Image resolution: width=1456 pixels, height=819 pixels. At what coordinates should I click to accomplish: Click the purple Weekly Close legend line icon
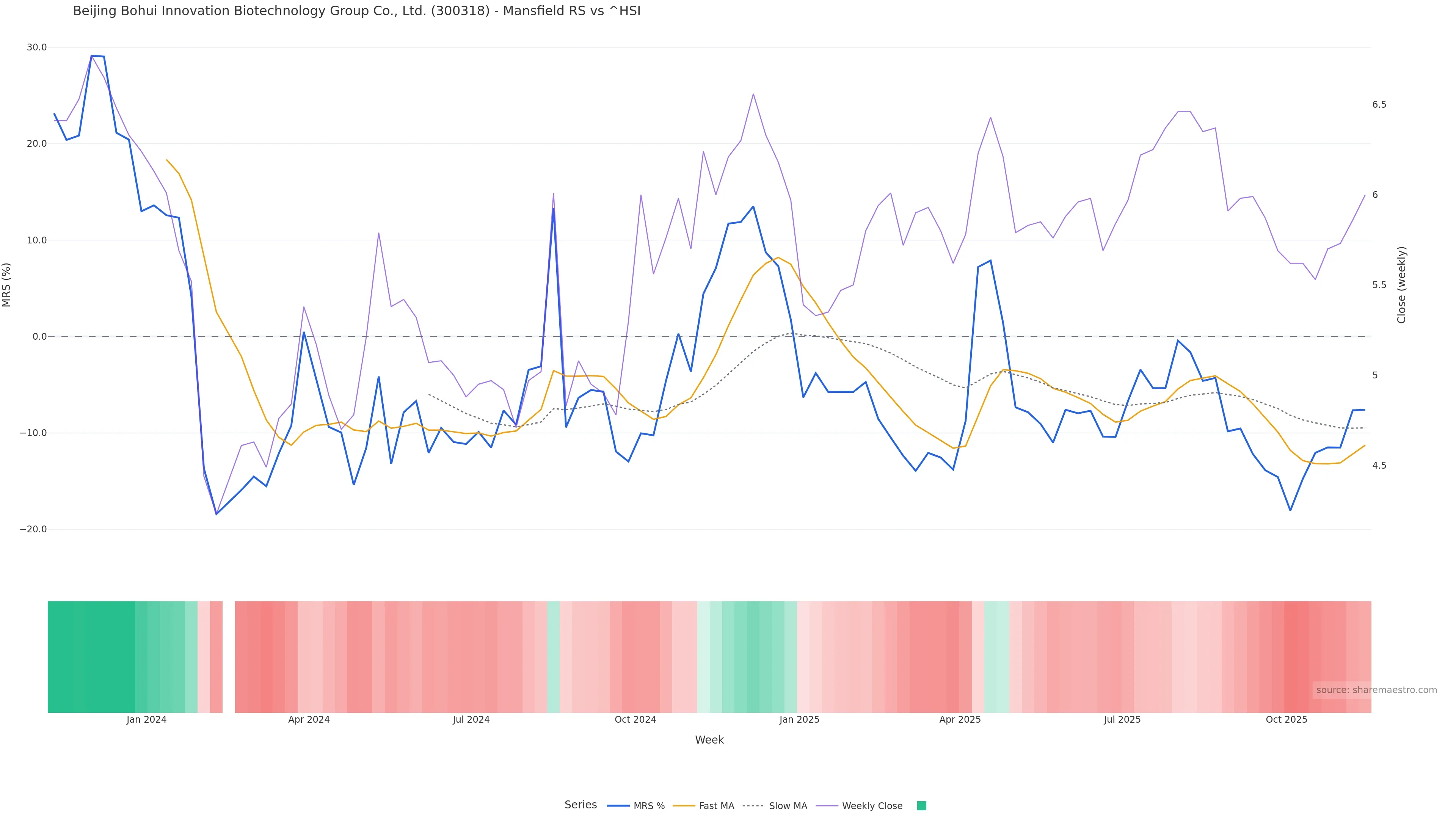(827, 806)
